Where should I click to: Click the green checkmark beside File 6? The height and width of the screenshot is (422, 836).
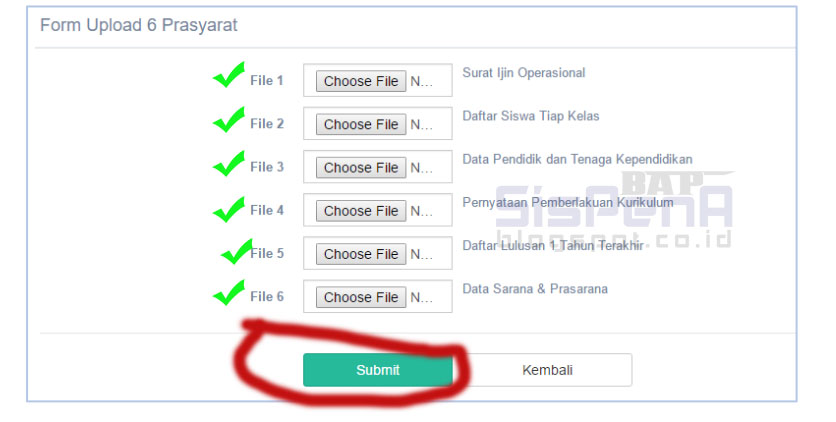(229, 293)
